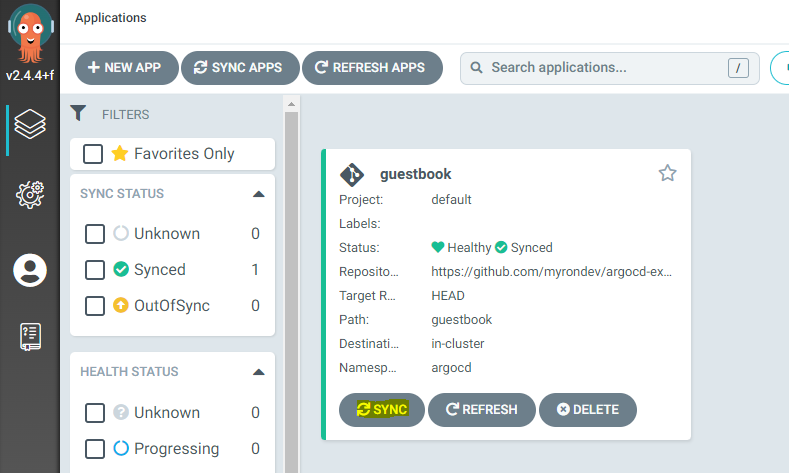Click the SYNC APPS button
The height and width of the screenshot is (473, 789).
click(x=240, y=68)
